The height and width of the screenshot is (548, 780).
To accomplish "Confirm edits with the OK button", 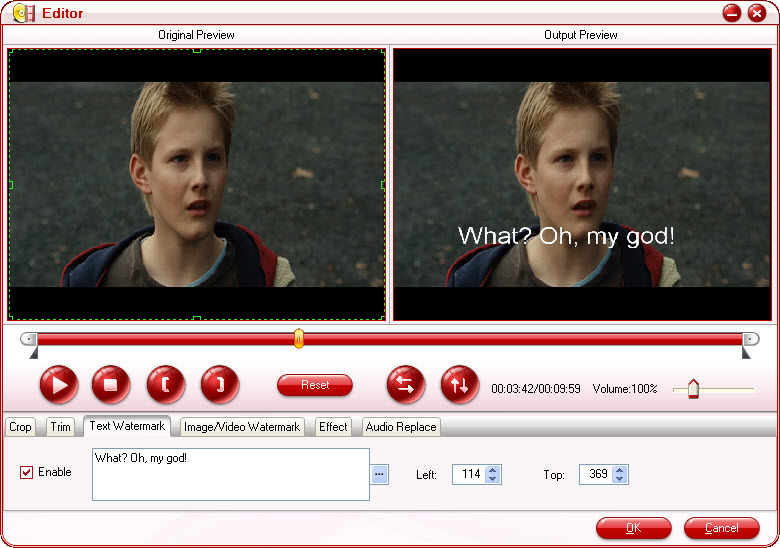I will click(634, 528).
